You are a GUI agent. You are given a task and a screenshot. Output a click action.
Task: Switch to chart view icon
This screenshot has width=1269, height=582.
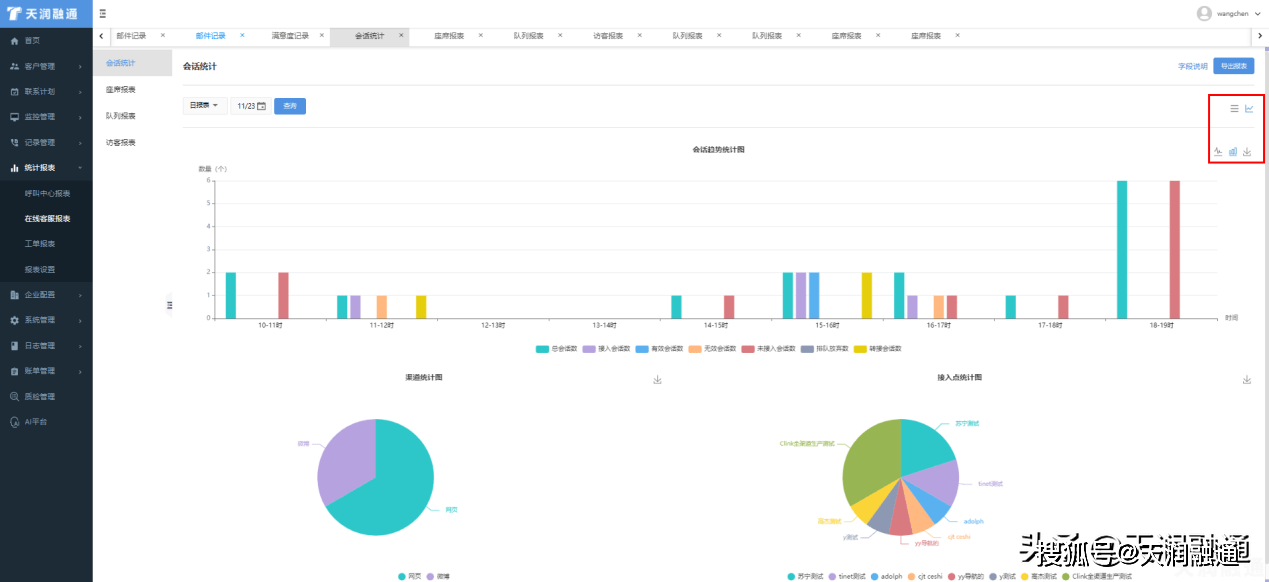[x=1249, y=108]
